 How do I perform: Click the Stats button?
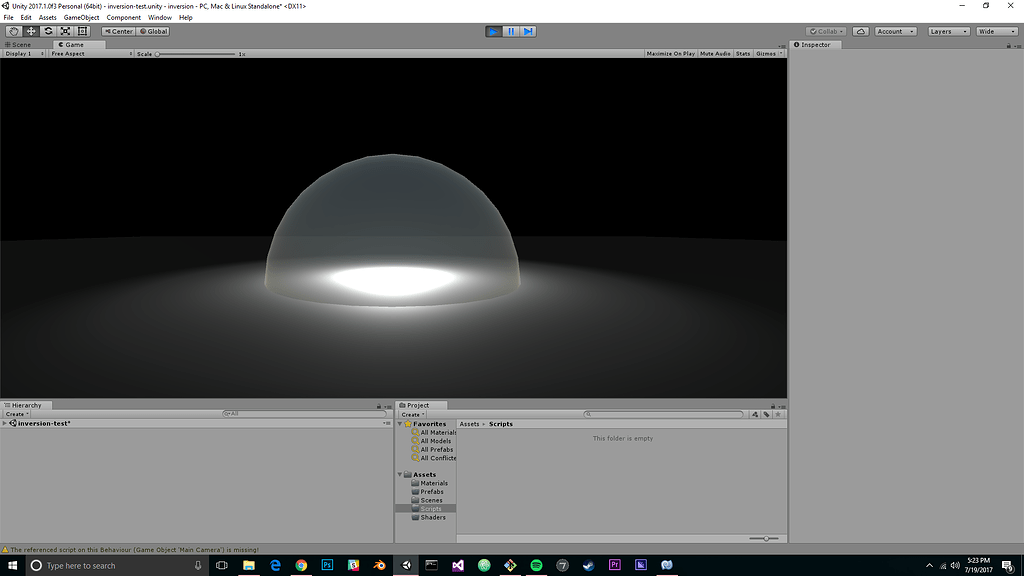[x=743, y=54]
